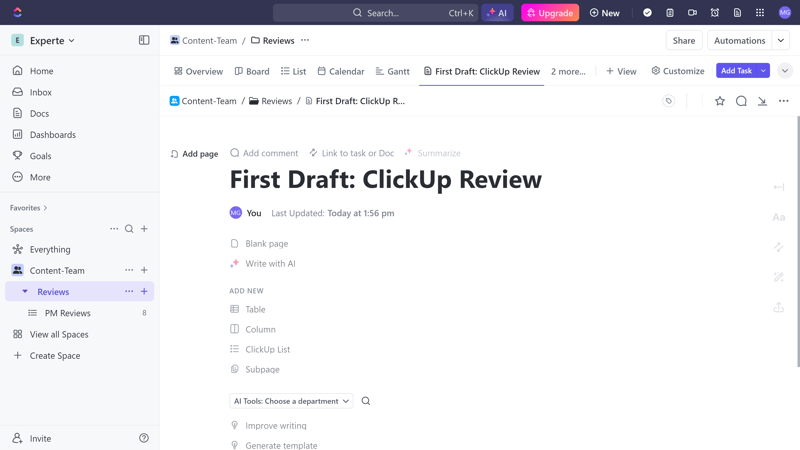Viewport: 800px width, 450px height.
Task: Switch to the List tab
Action: point(293,71)
